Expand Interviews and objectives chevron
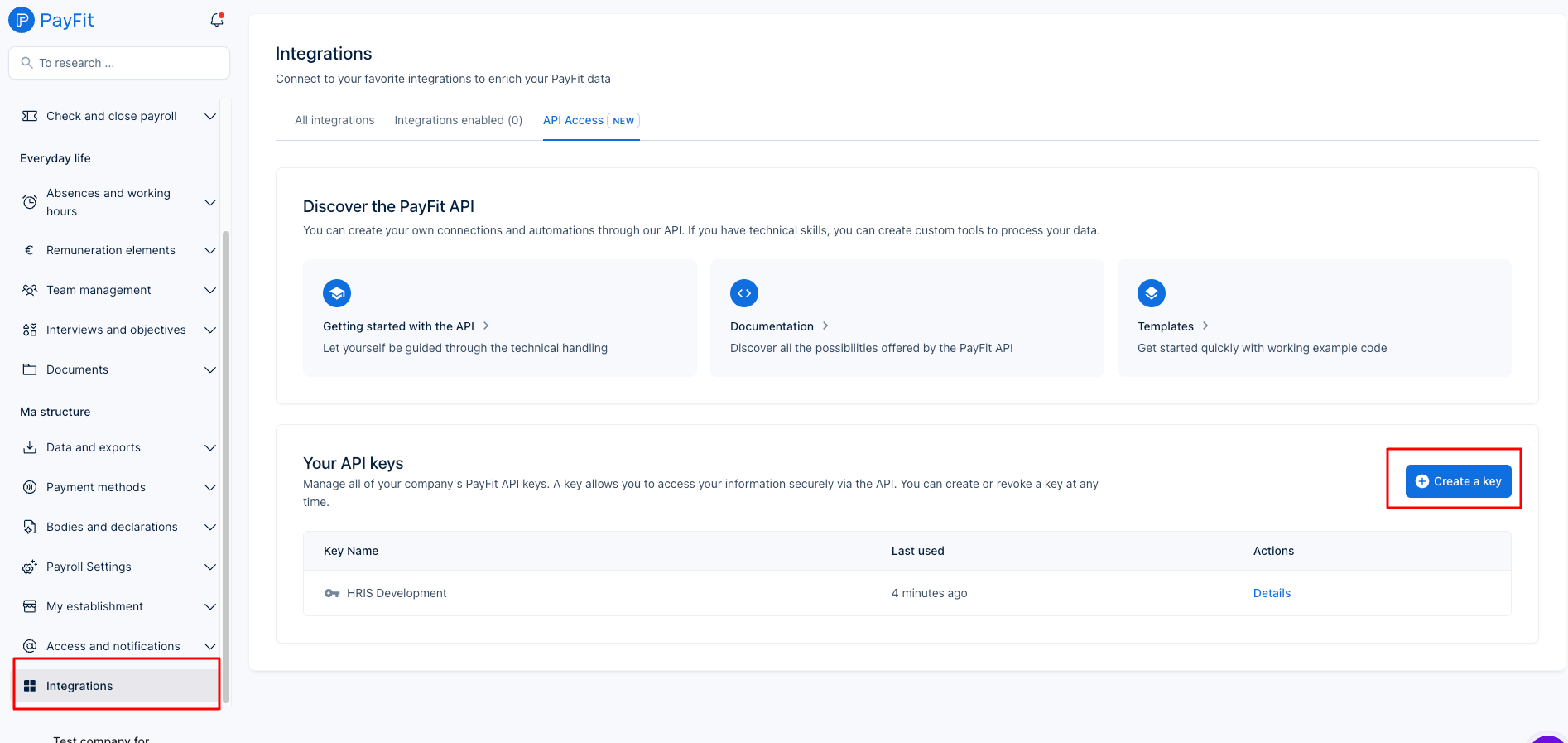This screenshot has height=743, width=1568. 210,330
